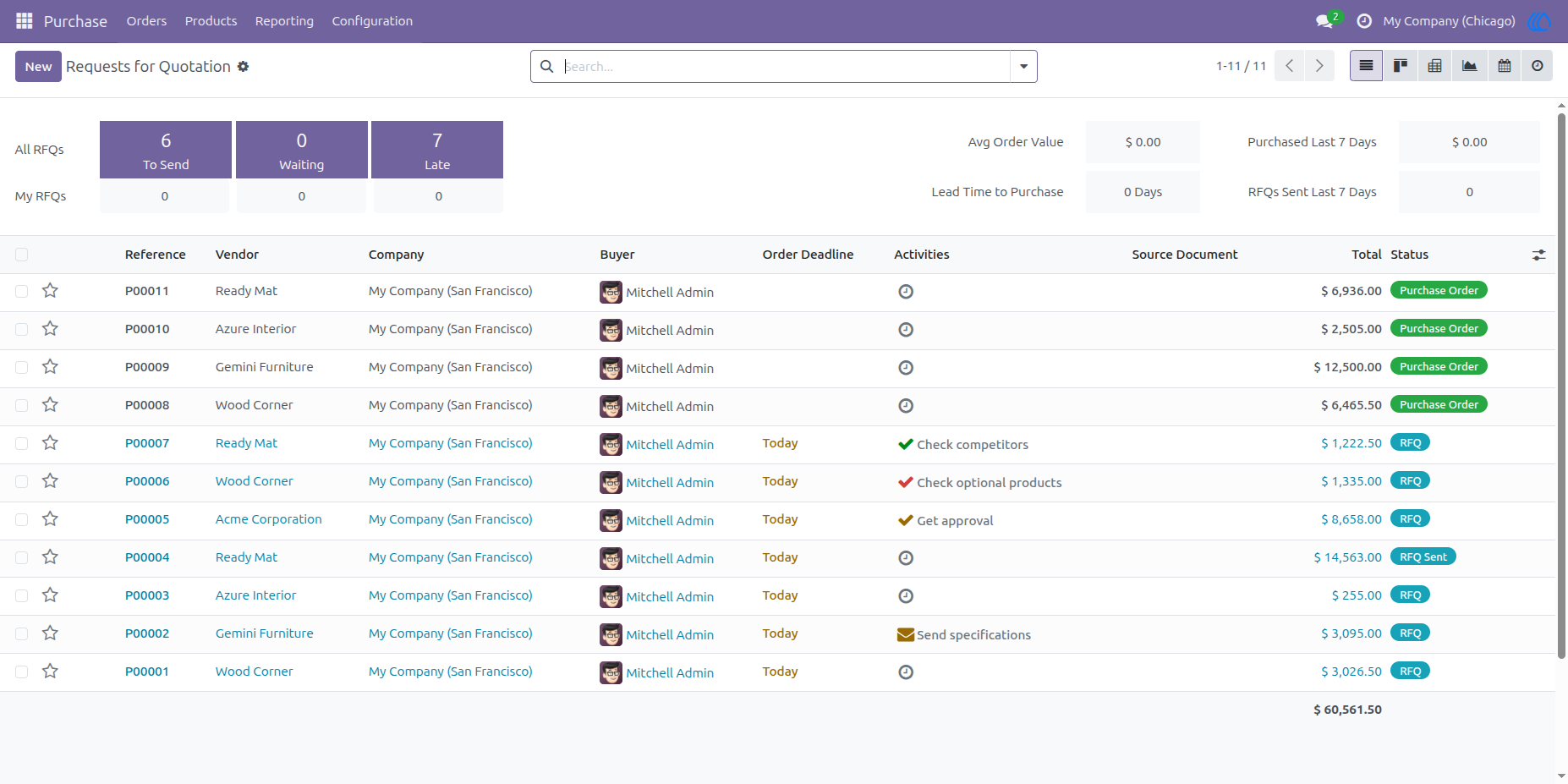
Task: Filter by 7 Late RFQs
Action: (437, 150)
